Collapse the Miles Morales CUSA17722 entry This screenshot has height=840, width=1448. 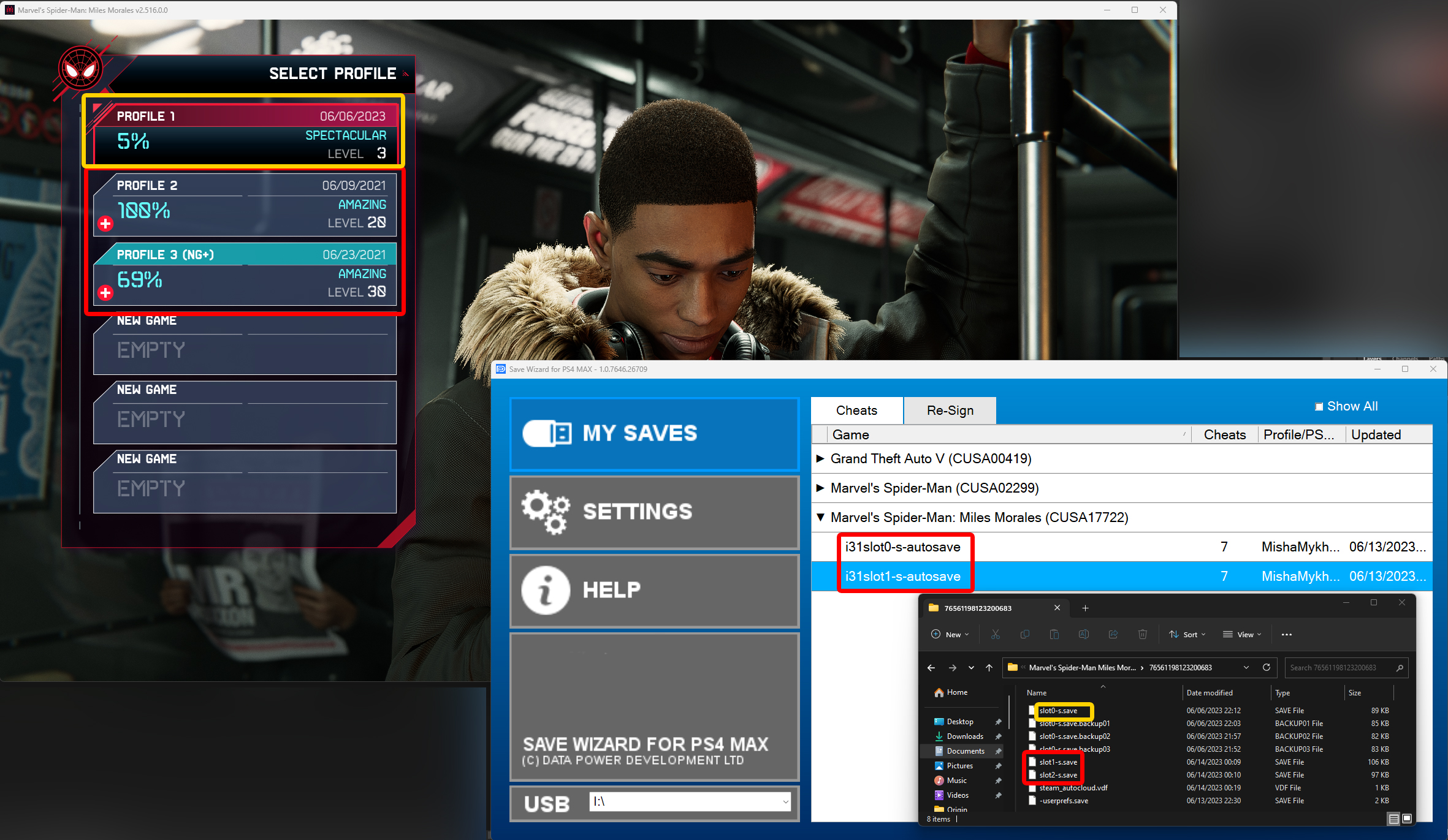tap(820, 517)
